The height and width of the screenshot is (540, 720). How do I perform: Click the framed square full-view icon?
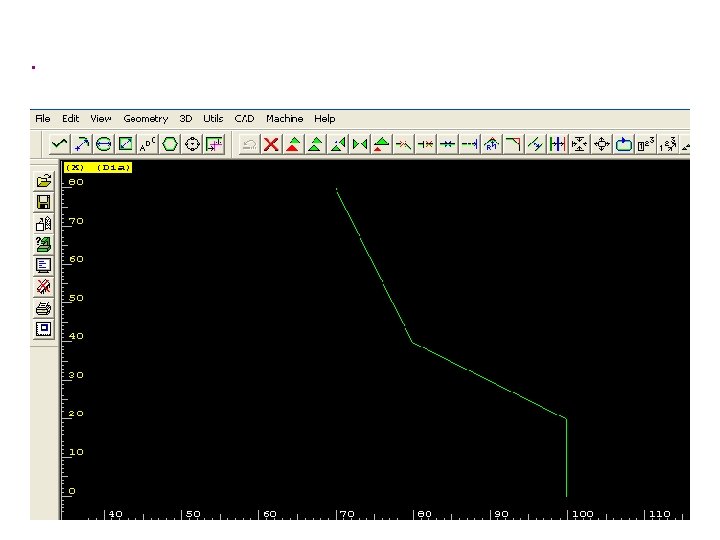pos(44,329)
